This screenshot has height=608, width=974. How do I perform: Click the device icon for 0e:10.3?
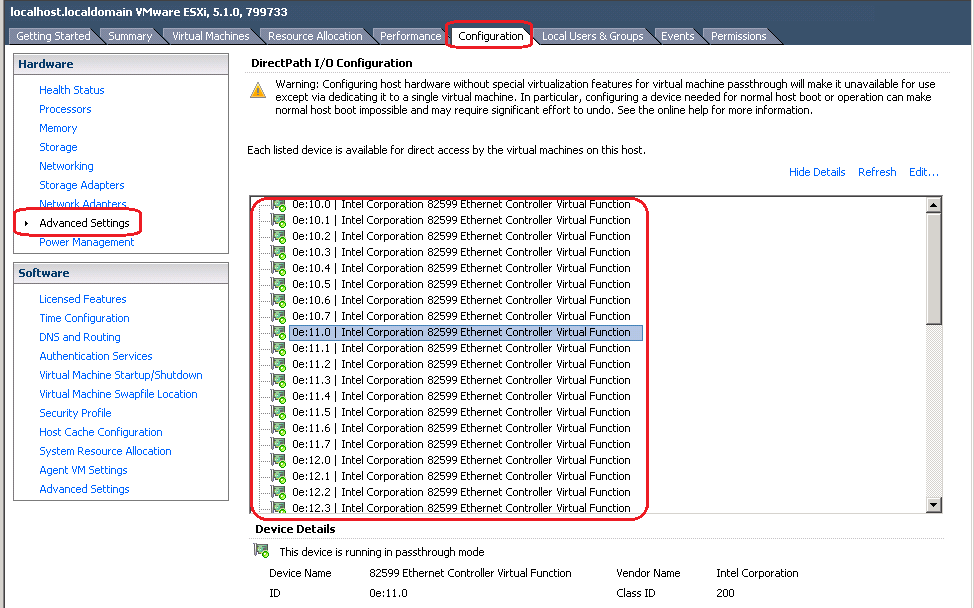coord(279,253)
